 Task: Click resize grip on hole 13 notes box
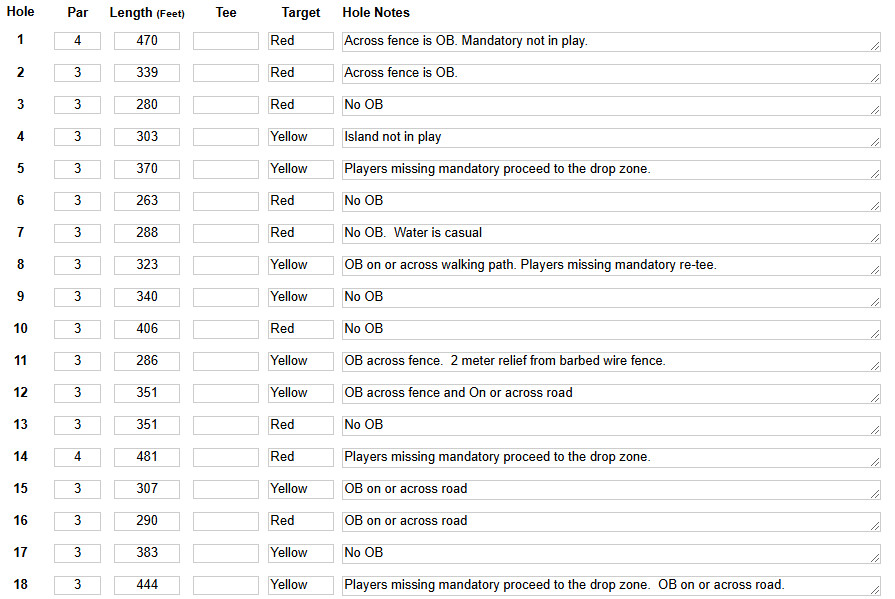(x=875, y=430)
